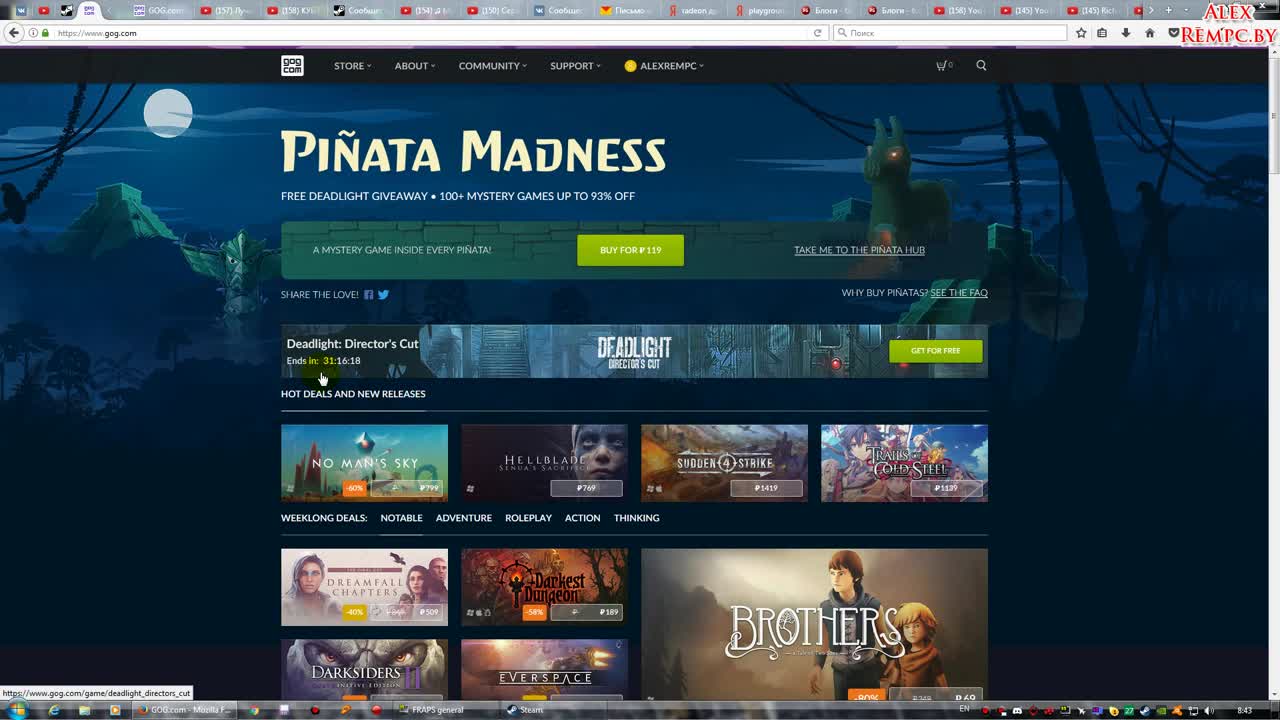
Task: Click the "WEEKLONG DEALS:" label
Action: pyautogui.click(x=324, y=518)
